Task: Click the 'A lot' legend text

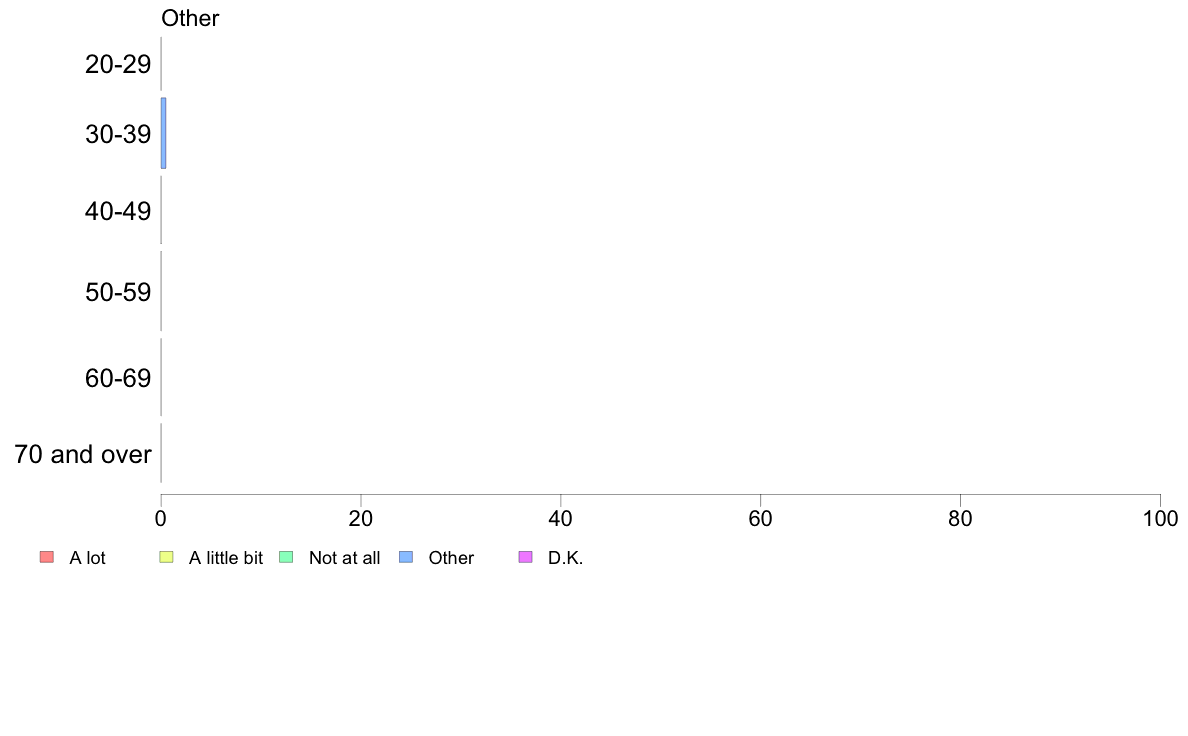Action: coord(87,558)
